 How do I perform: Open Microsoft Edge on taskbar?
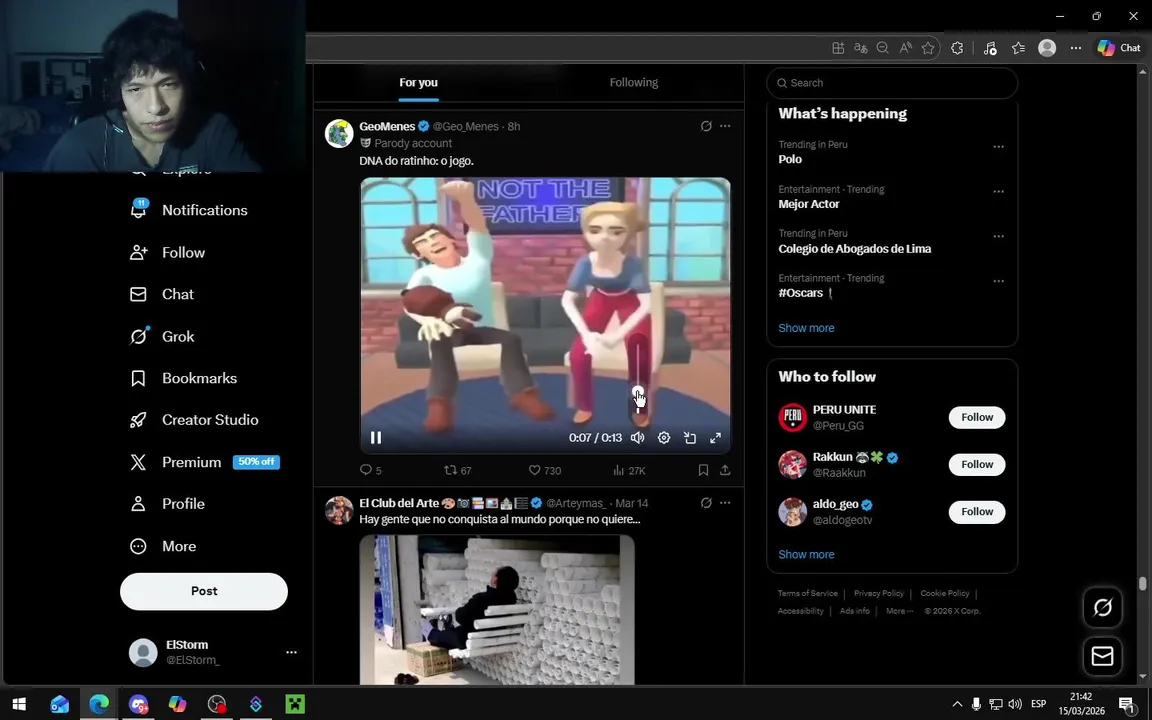[99, 705]
